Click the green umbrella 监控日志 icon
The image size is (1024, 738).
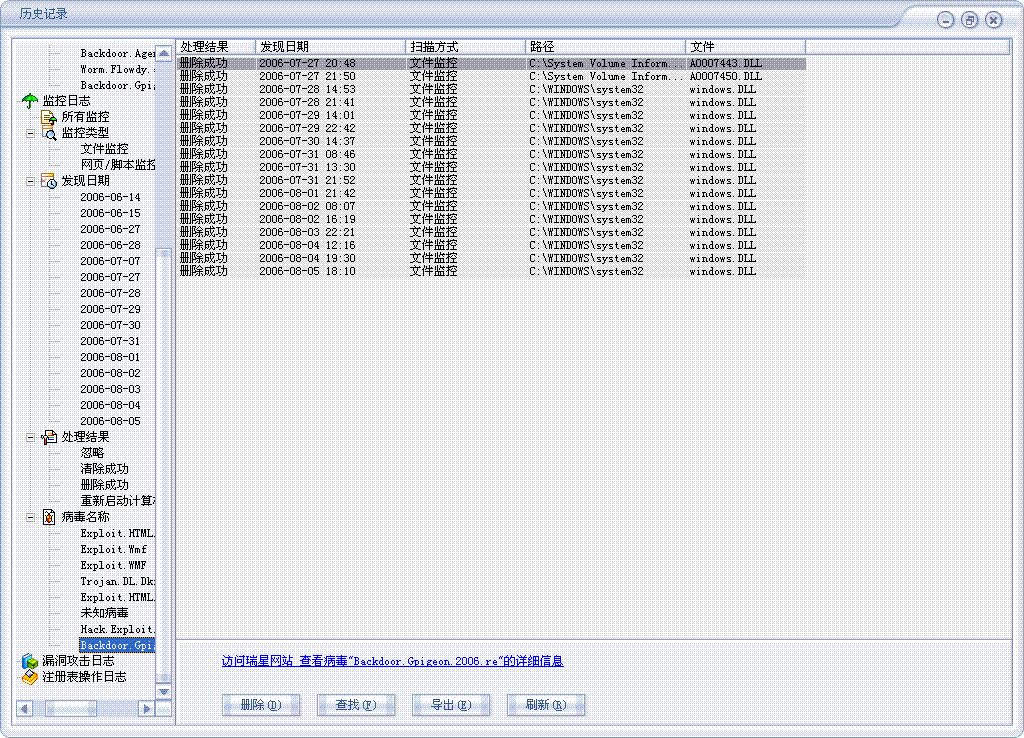click(x=29, y=101)
